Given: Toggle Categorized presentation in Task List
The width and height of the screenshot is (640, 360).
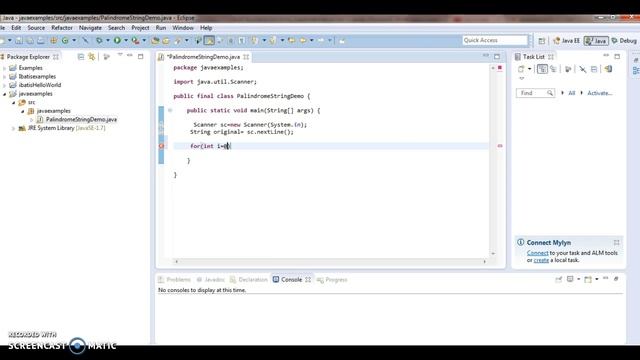Looking at the screenshot, I should point(542,69).
